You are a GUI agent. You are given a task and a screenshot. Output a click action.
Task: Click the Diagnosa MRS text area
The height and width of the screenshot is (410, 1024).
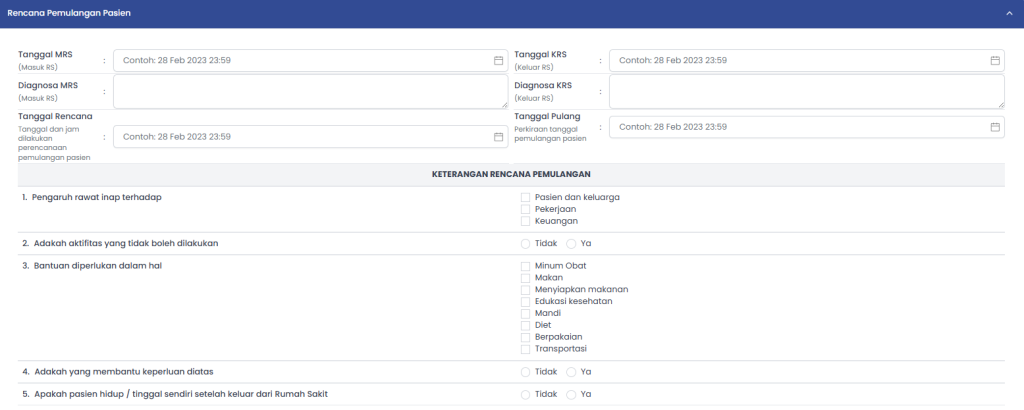(x=310, y=91)
